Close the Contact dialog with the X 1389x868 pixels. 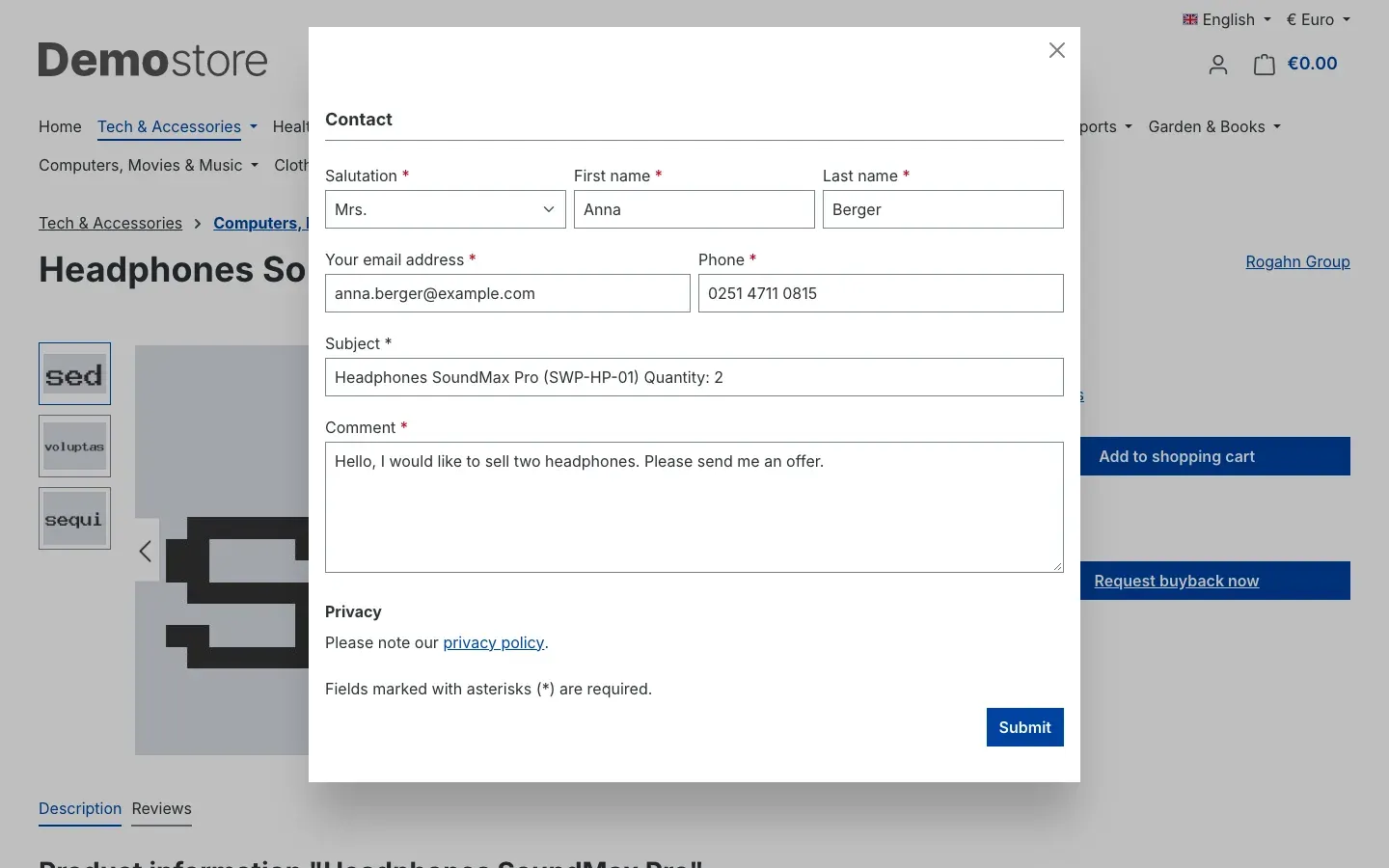[x=1057, y=50]
